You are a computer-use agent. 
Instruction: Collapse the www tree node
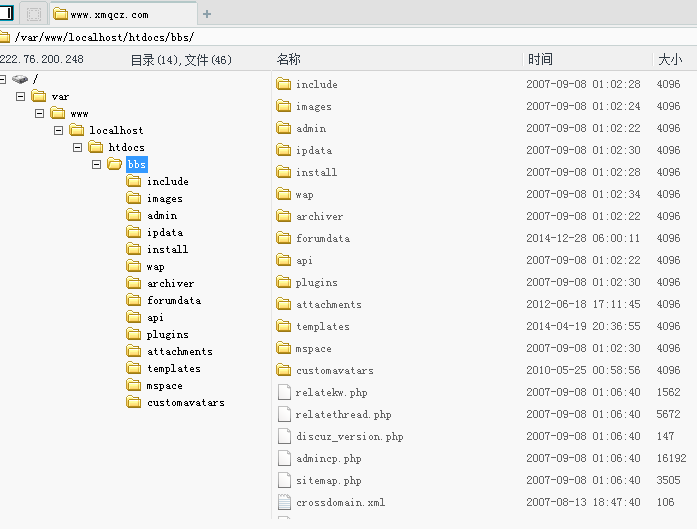point(40,113)
